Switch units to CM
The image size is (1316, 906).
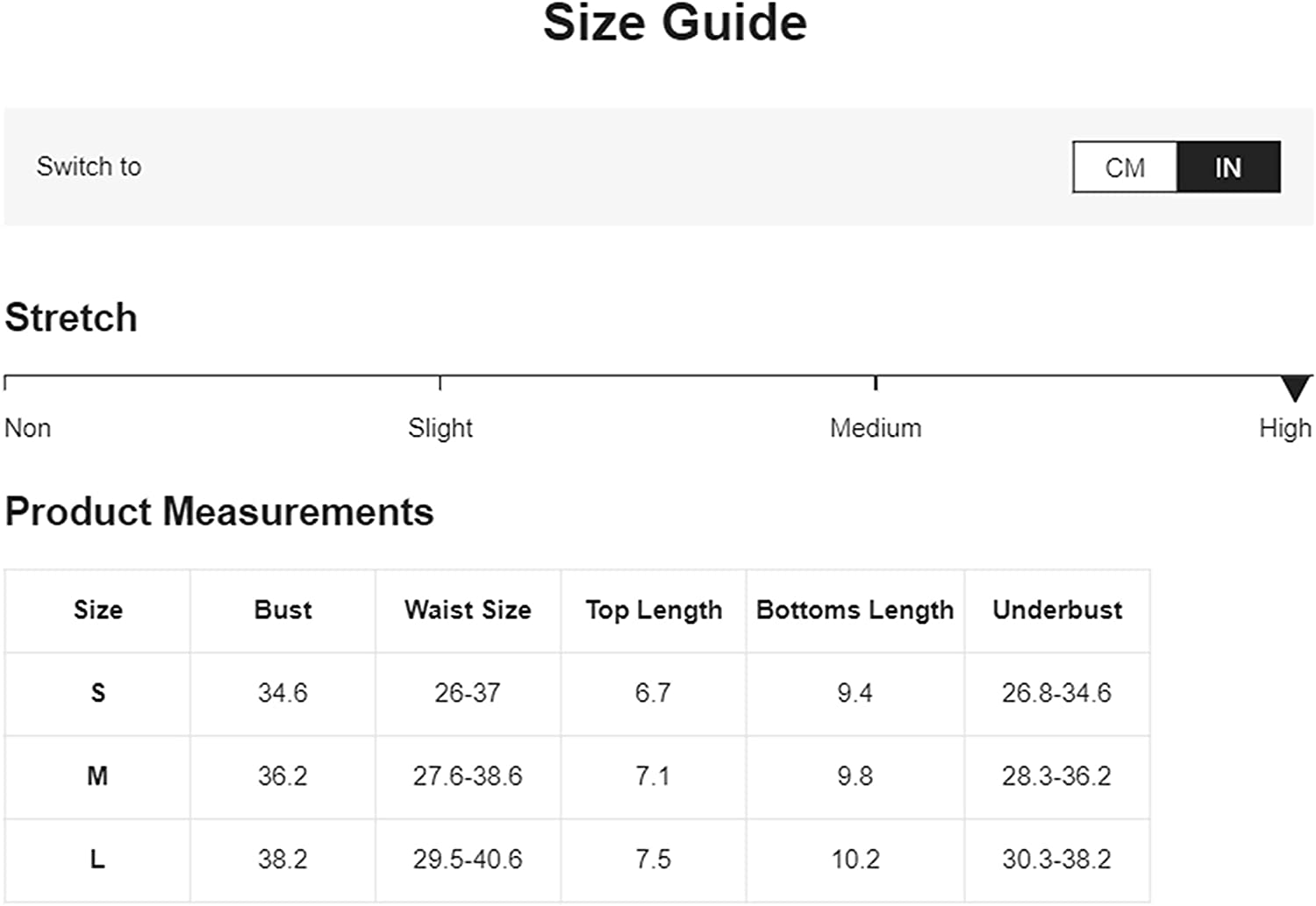[1125, 167]
